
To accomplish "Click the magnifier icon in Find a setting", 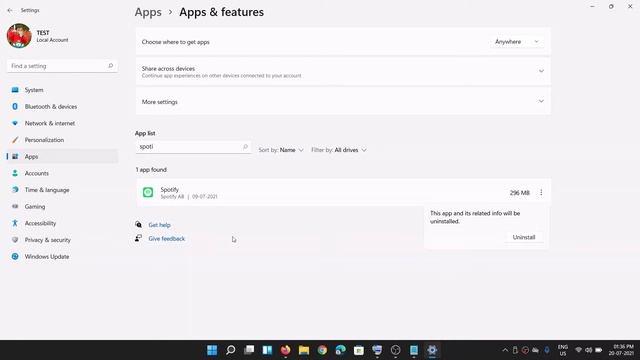I will [110, 66].
